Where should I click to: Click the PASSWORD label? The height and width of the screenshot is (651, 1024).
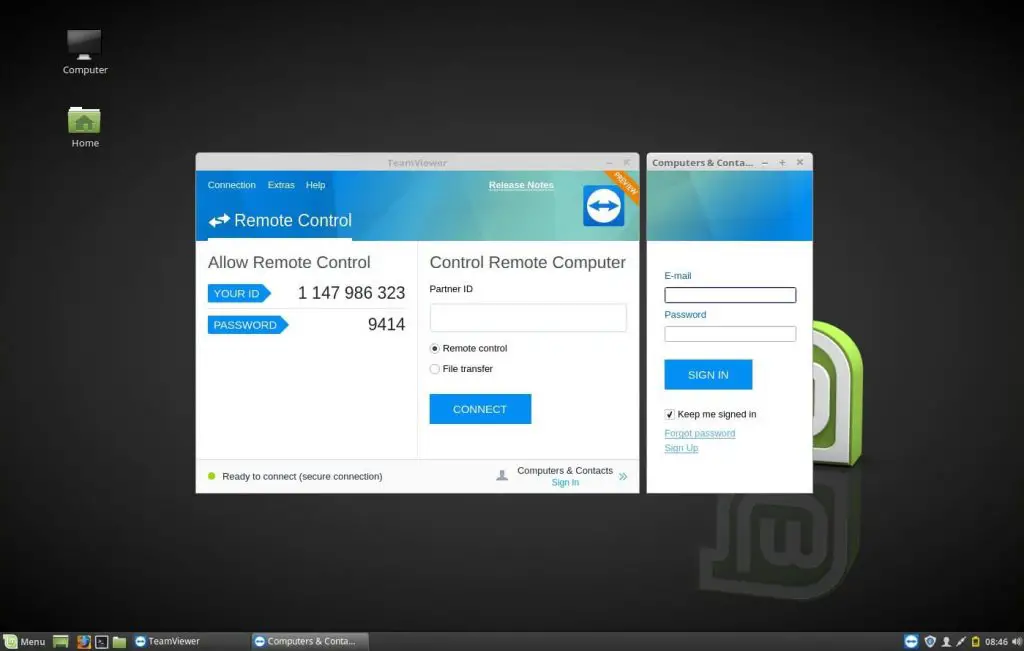click(x=246, y=325)
